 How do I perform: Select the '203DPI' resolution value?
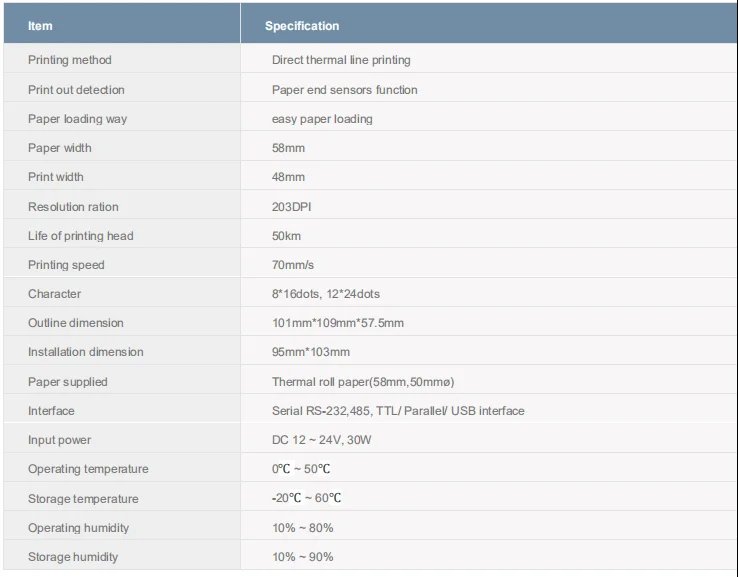pos(292,207)
